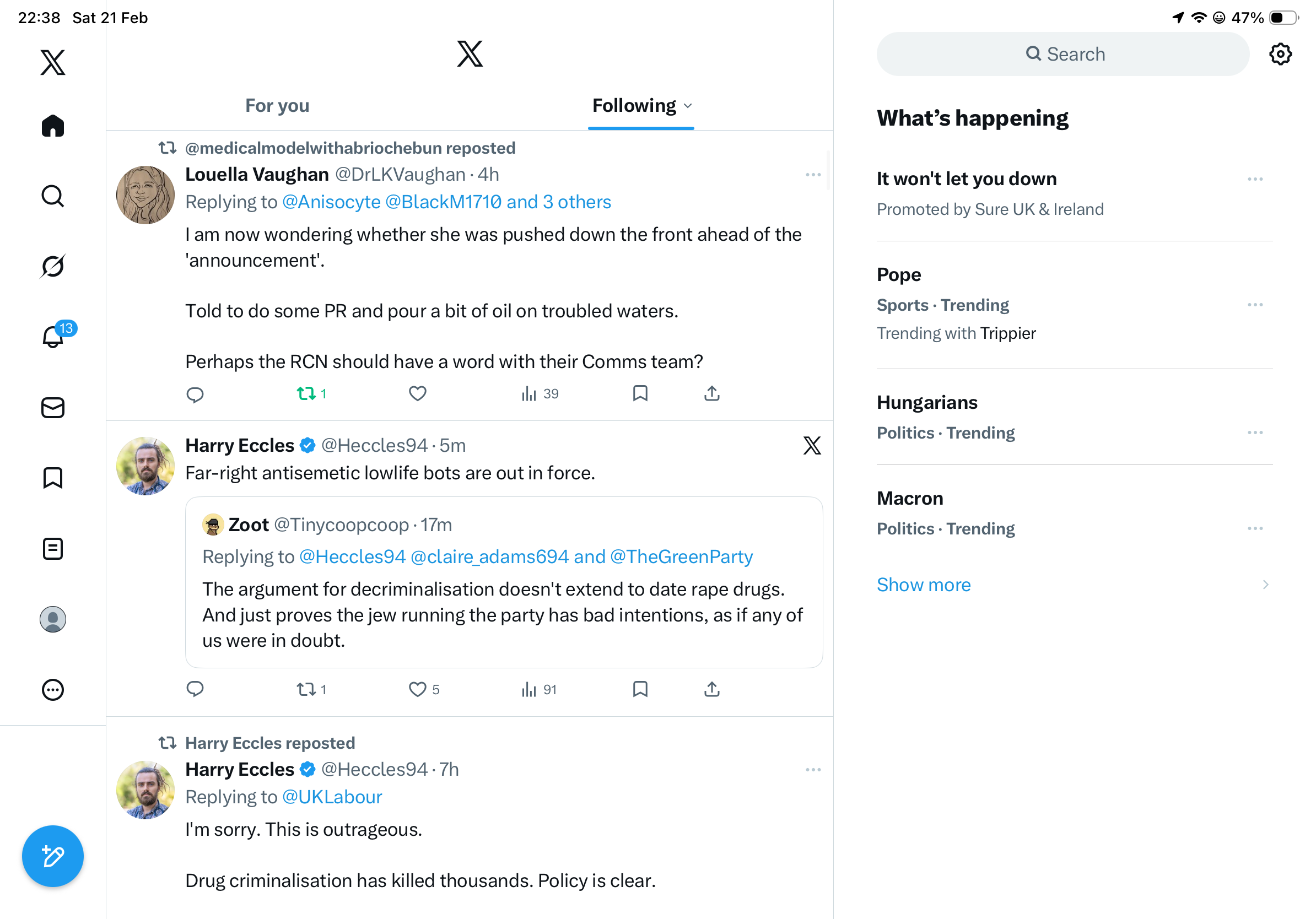1316x919 pixels.
Task: Open the sidebar search magnifier icon
Action: [x=53, y=196]
